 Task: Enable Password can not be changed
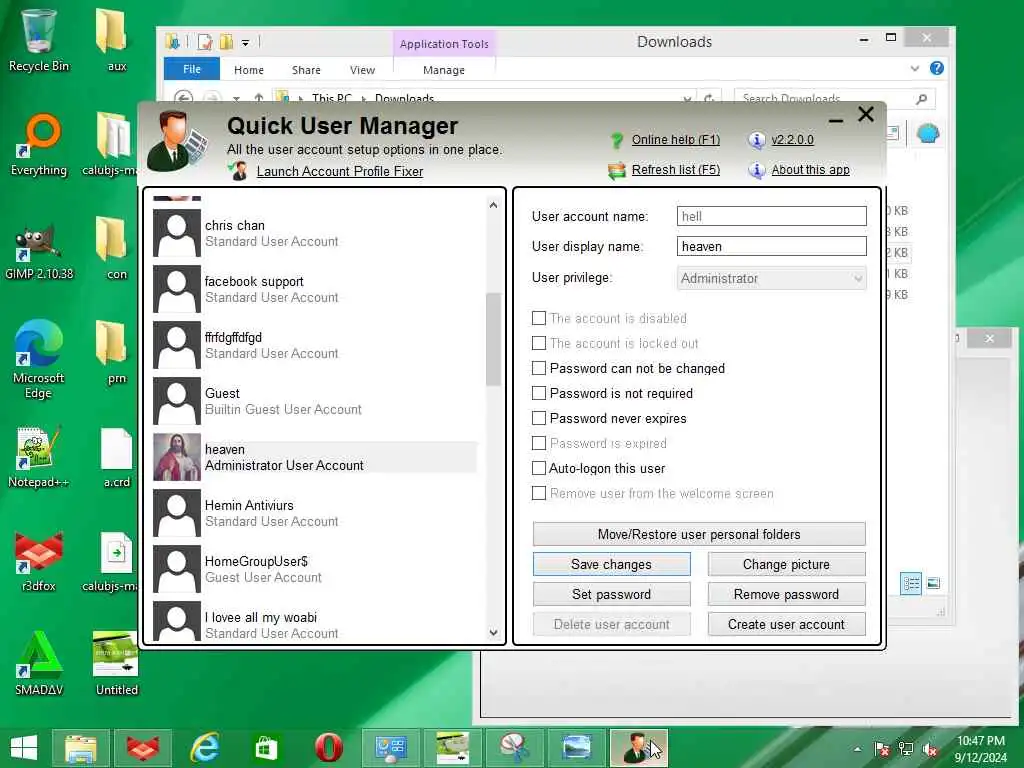click(x=539, y=368)
